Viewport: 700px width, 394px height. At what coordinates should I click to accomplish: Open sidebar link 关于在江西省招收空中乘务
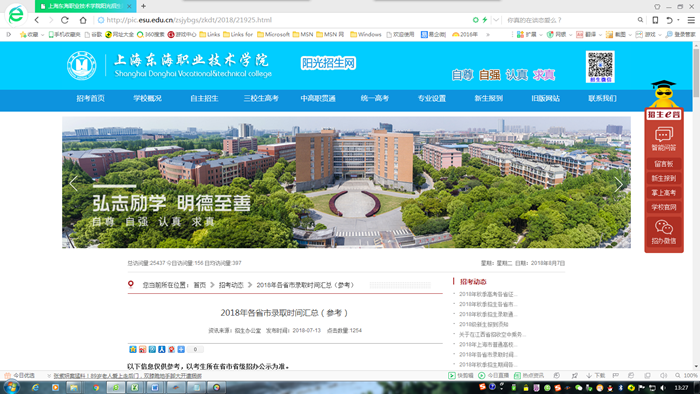click(x=492, y=334)
